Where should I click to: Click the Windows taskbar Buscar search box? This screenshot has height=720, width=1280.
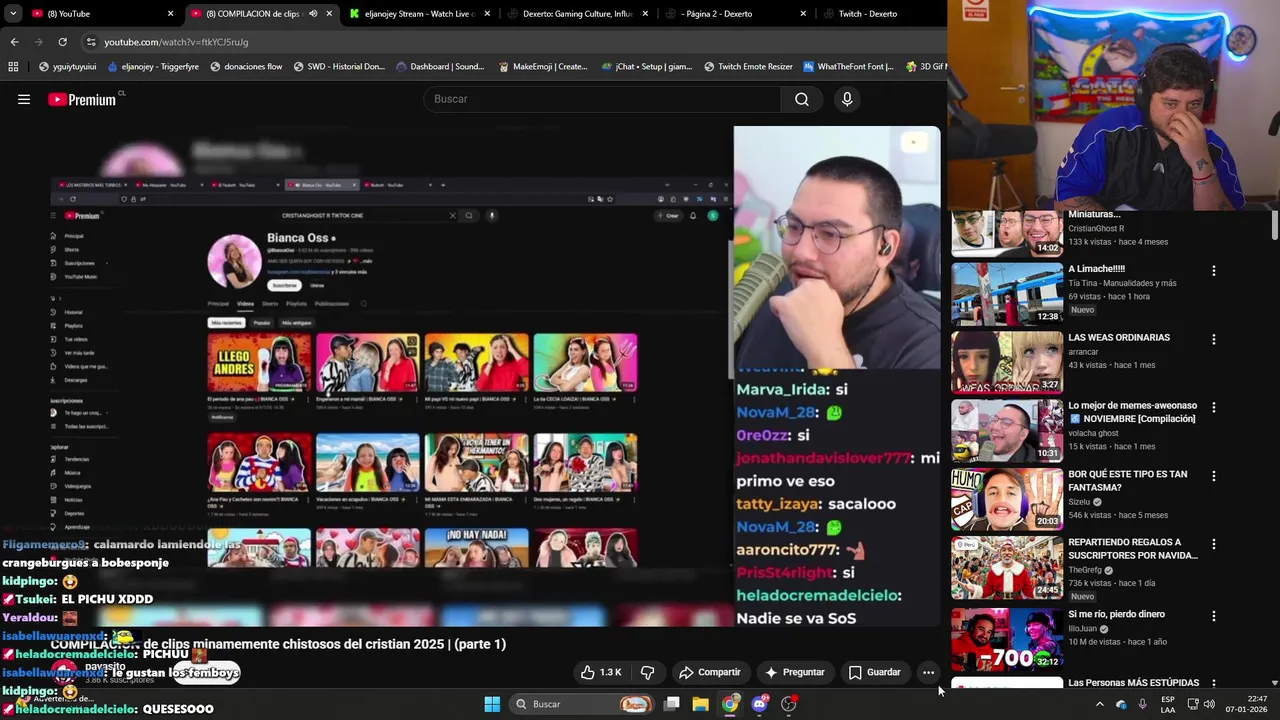click(x=582, y=704)
